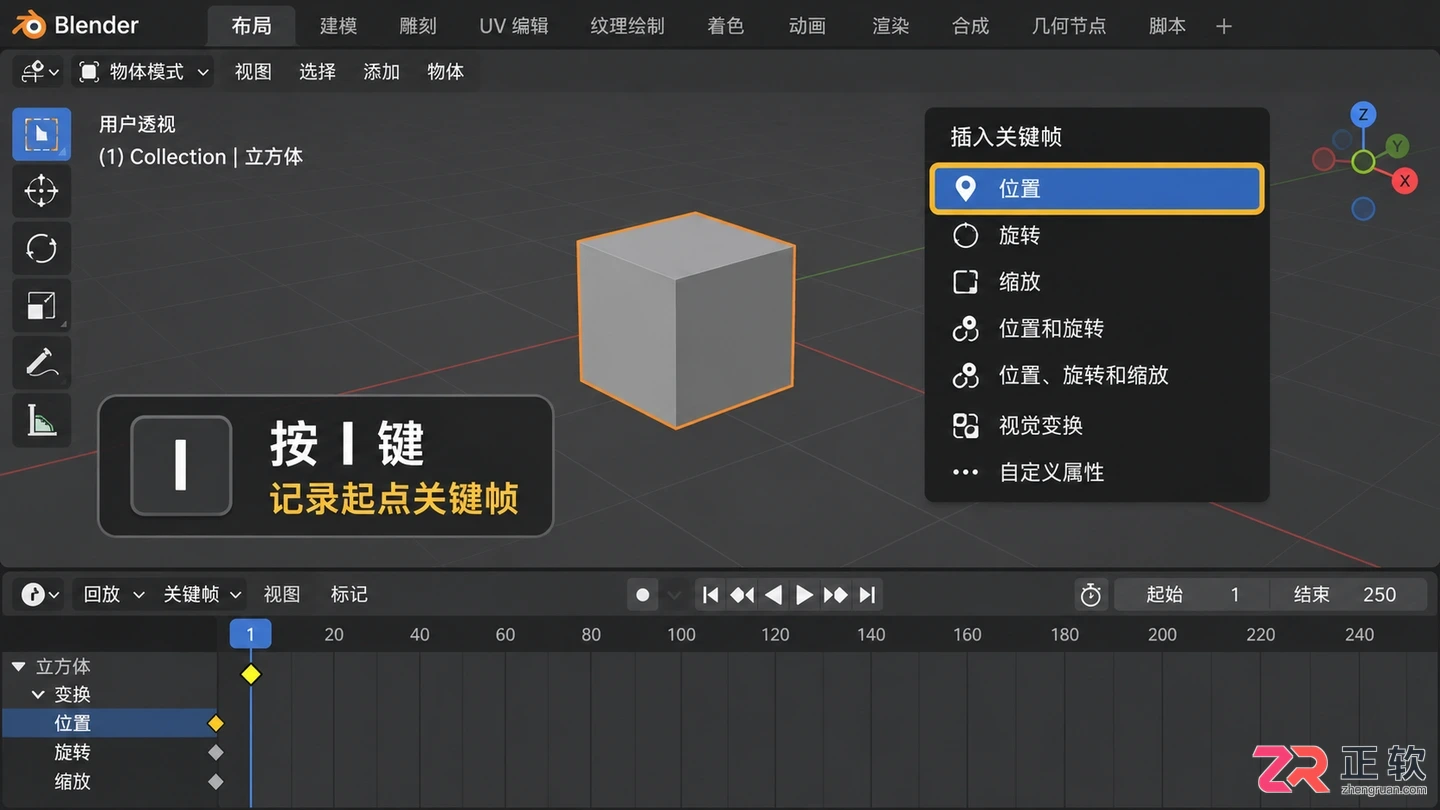
Task: Click the 起始 start frame field
Action: [x=1192, y=595]
